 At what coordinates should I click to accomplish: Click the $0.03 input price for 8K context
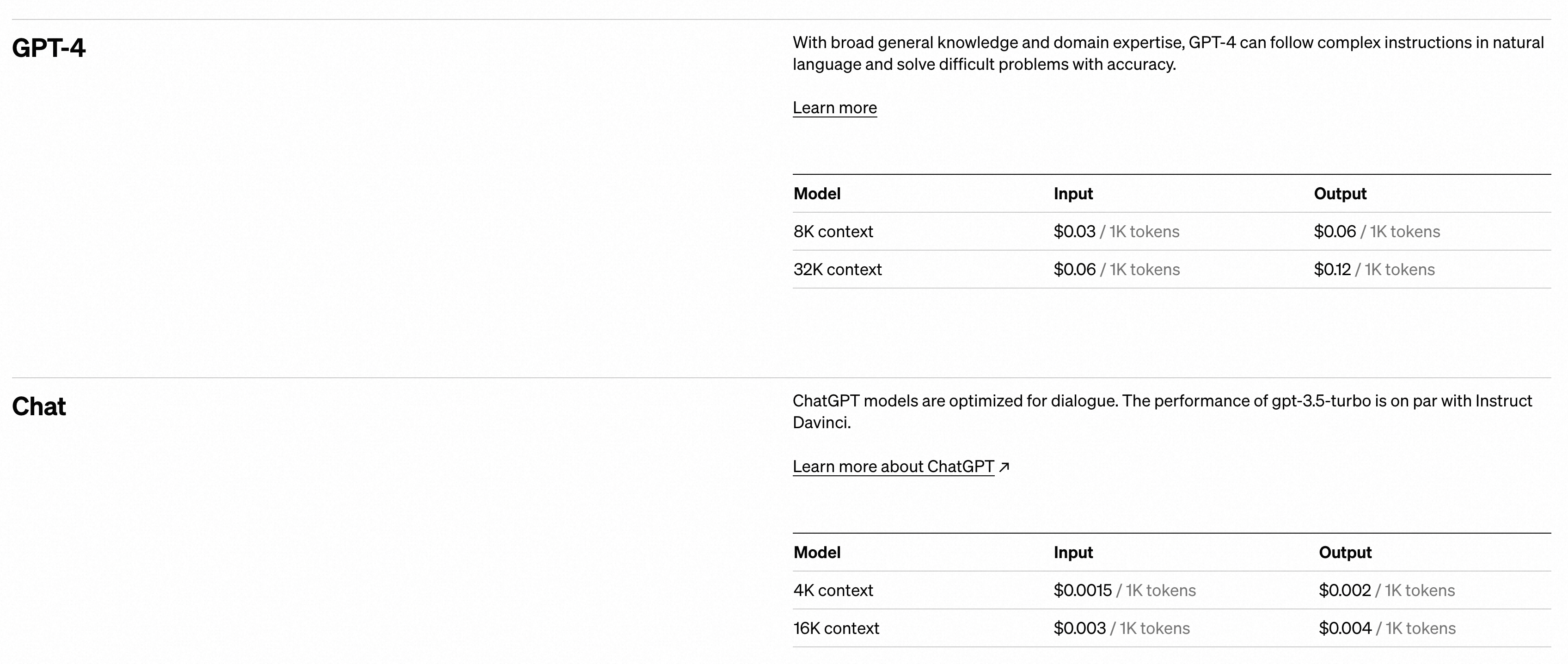pos(1074,231)
